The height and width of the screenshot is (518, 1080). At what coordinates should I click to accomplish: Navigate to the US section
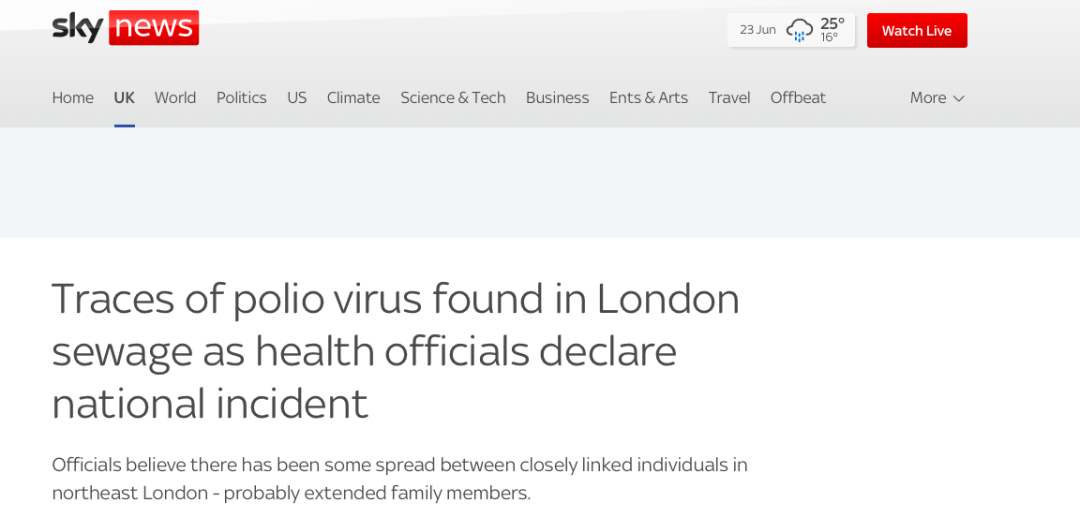coord(296,97)
